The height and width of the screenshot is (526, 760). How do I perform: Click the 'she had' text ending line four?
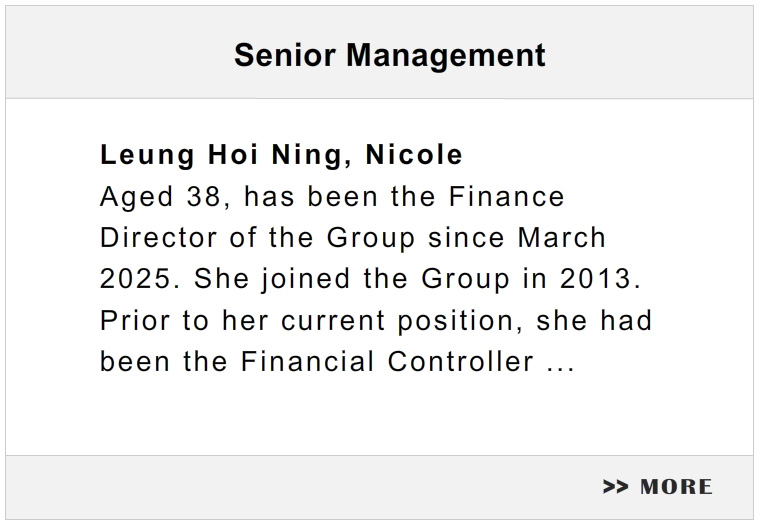click(x=594, y=320)
